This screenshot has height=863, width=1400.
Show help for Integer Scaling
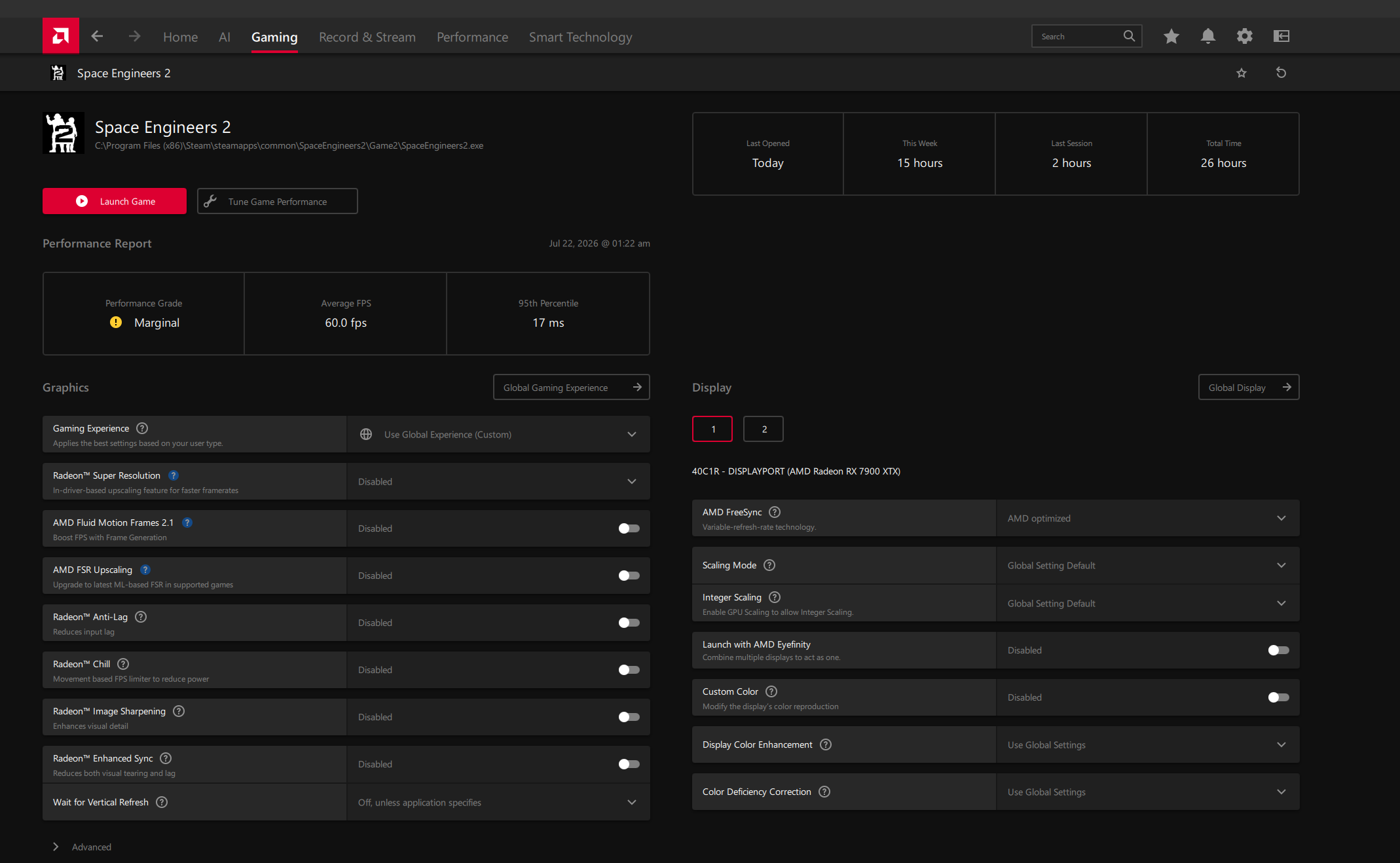pyautogui.click(x=775, y=597)
